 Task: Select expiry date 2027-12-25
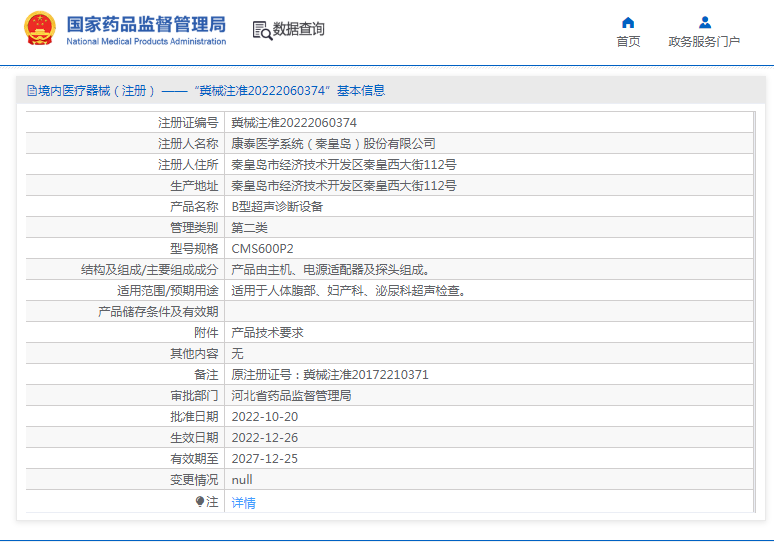pyautogui.click(x=265, y=459)
